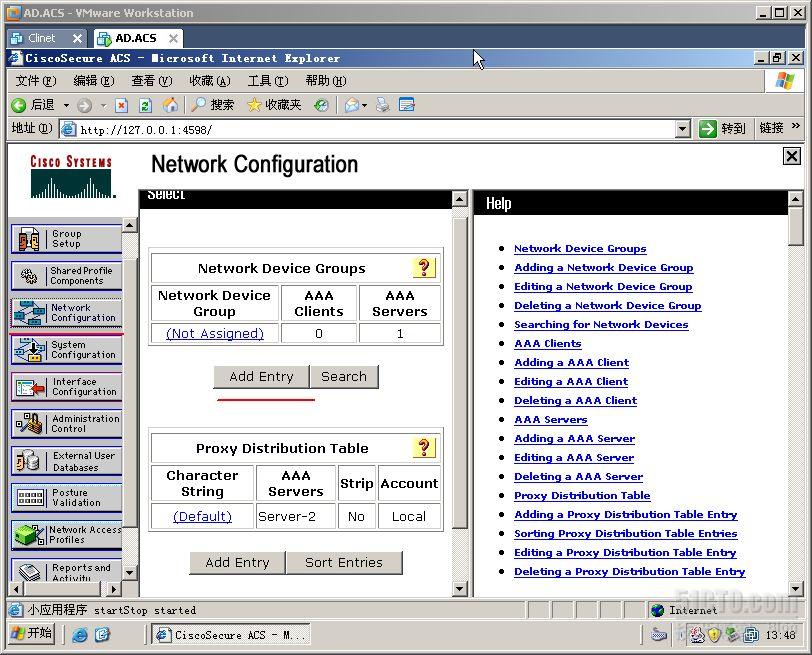
Task: Open the IE Favorites toolbar button
Action: tap(274, 105)
